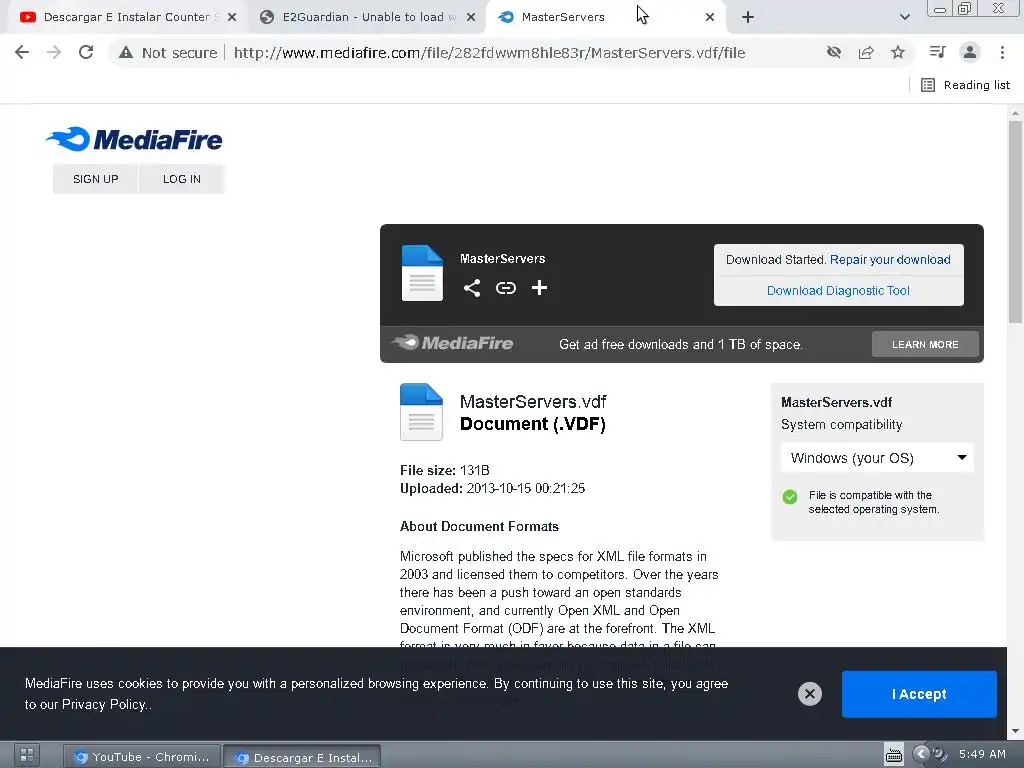Copy link with the chain icon
Screen dimensions: 1024x768
pyautogui.click(x=505, y=288)
